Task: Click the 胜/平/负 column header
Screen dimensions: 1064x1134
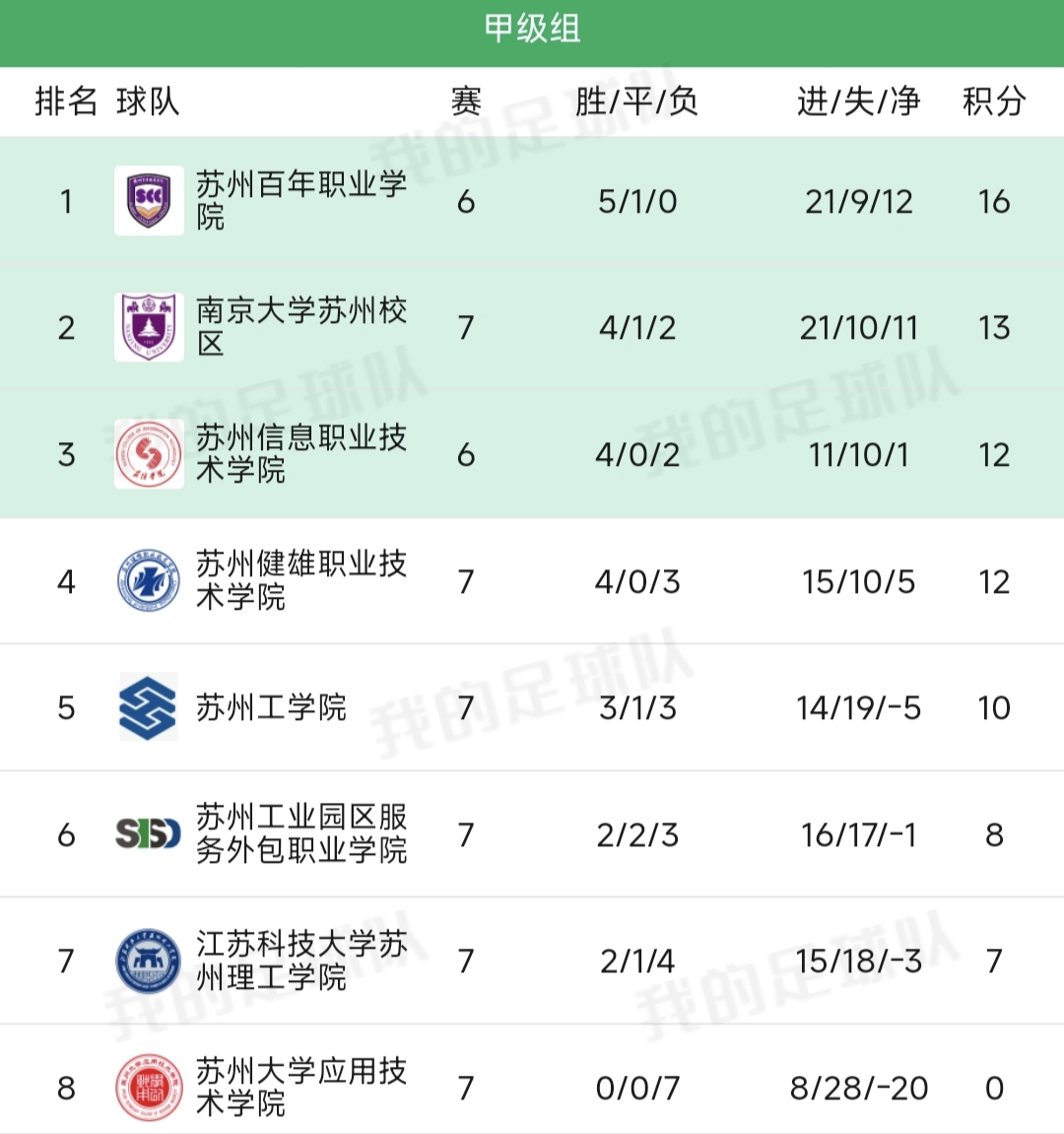Action: 636,101
